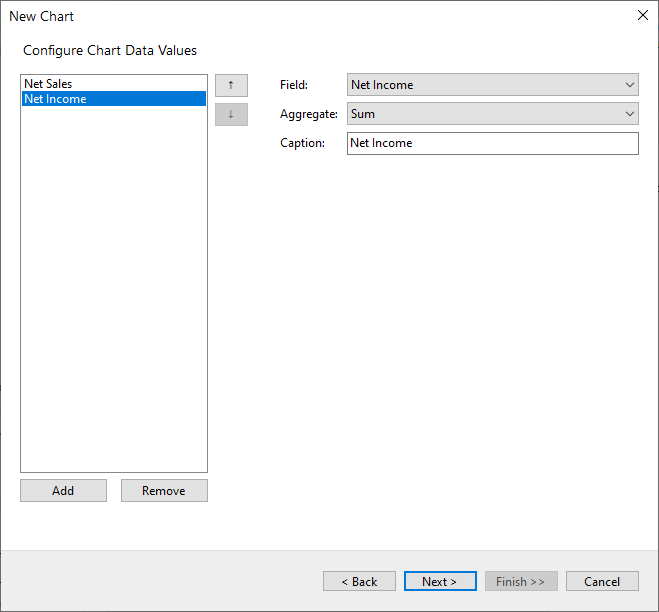Close the New Chart dialog
The height and width of the screenshot is (612, 659).
643,16
